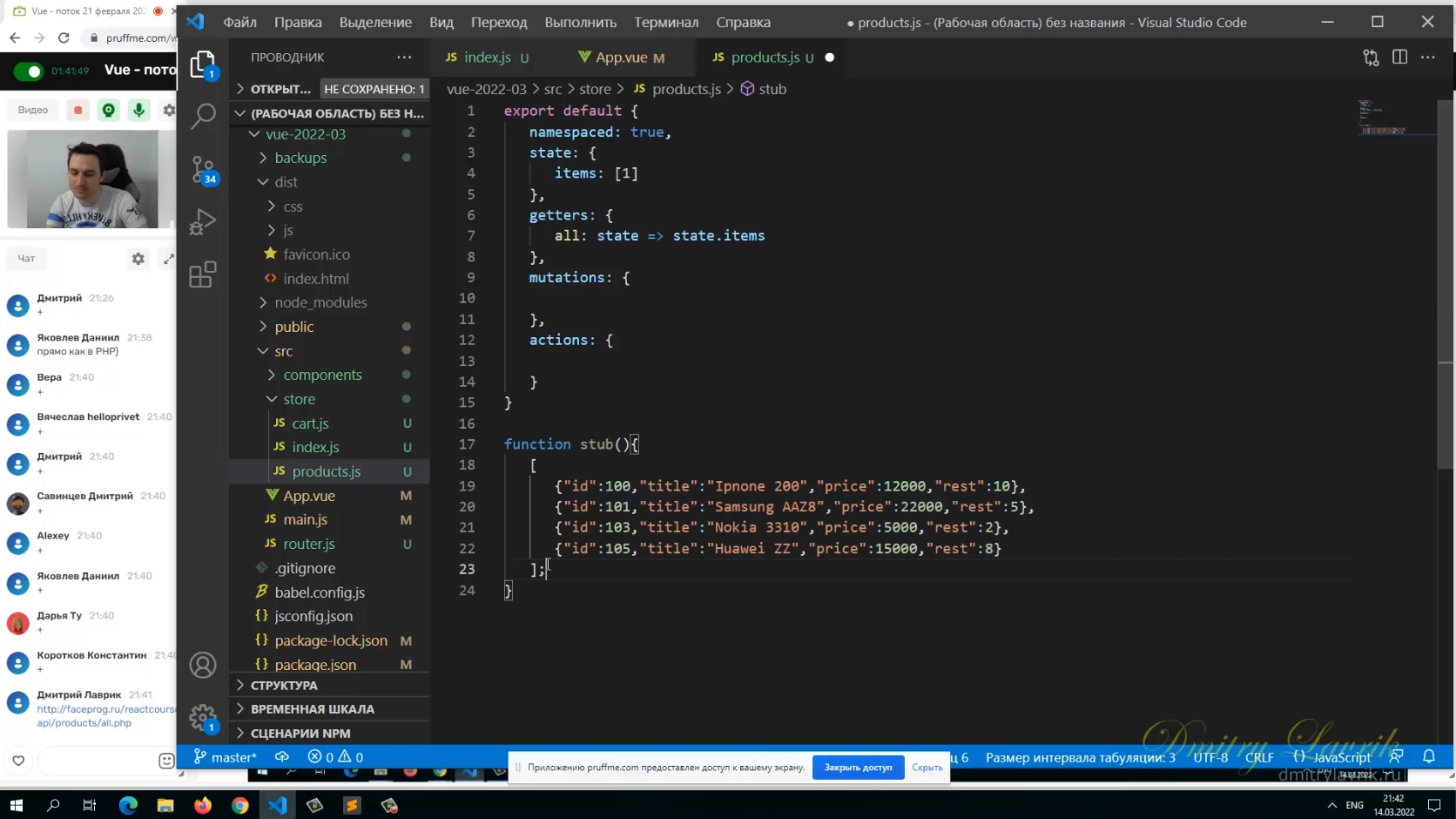The image size is (1456, 819).
Task: Open the Терминал menu
Action: pos(666,22)
